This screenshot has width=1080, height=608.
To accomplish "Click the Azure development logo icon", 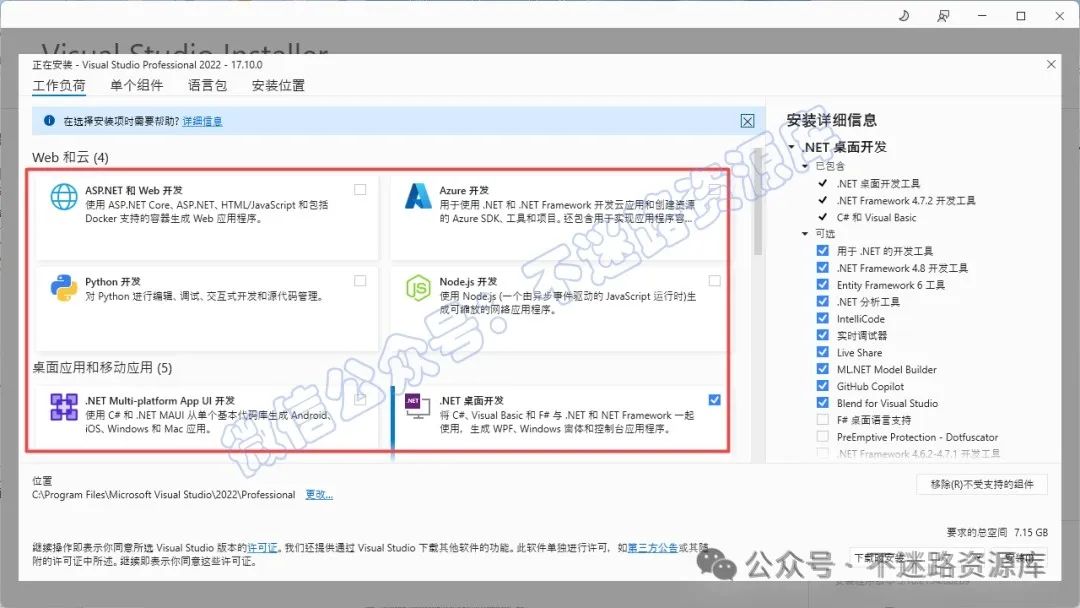I will tap(418, 196).
